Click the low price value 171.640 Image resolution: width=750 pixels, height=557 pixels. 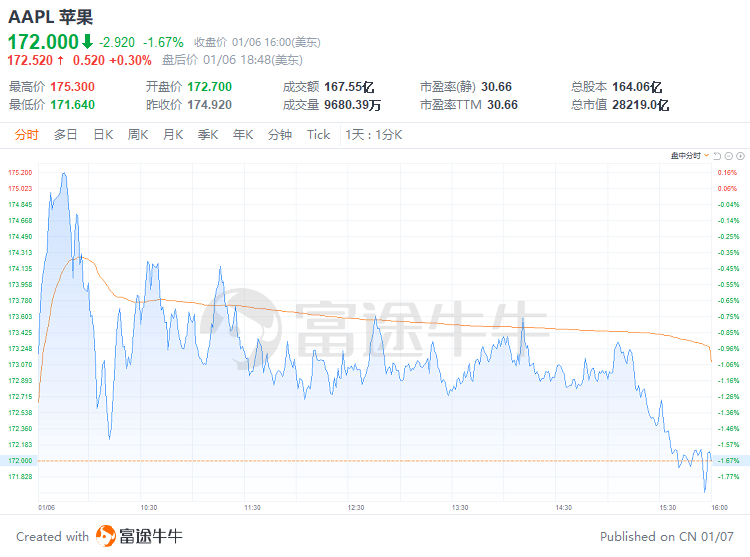[x=73, y=104]
